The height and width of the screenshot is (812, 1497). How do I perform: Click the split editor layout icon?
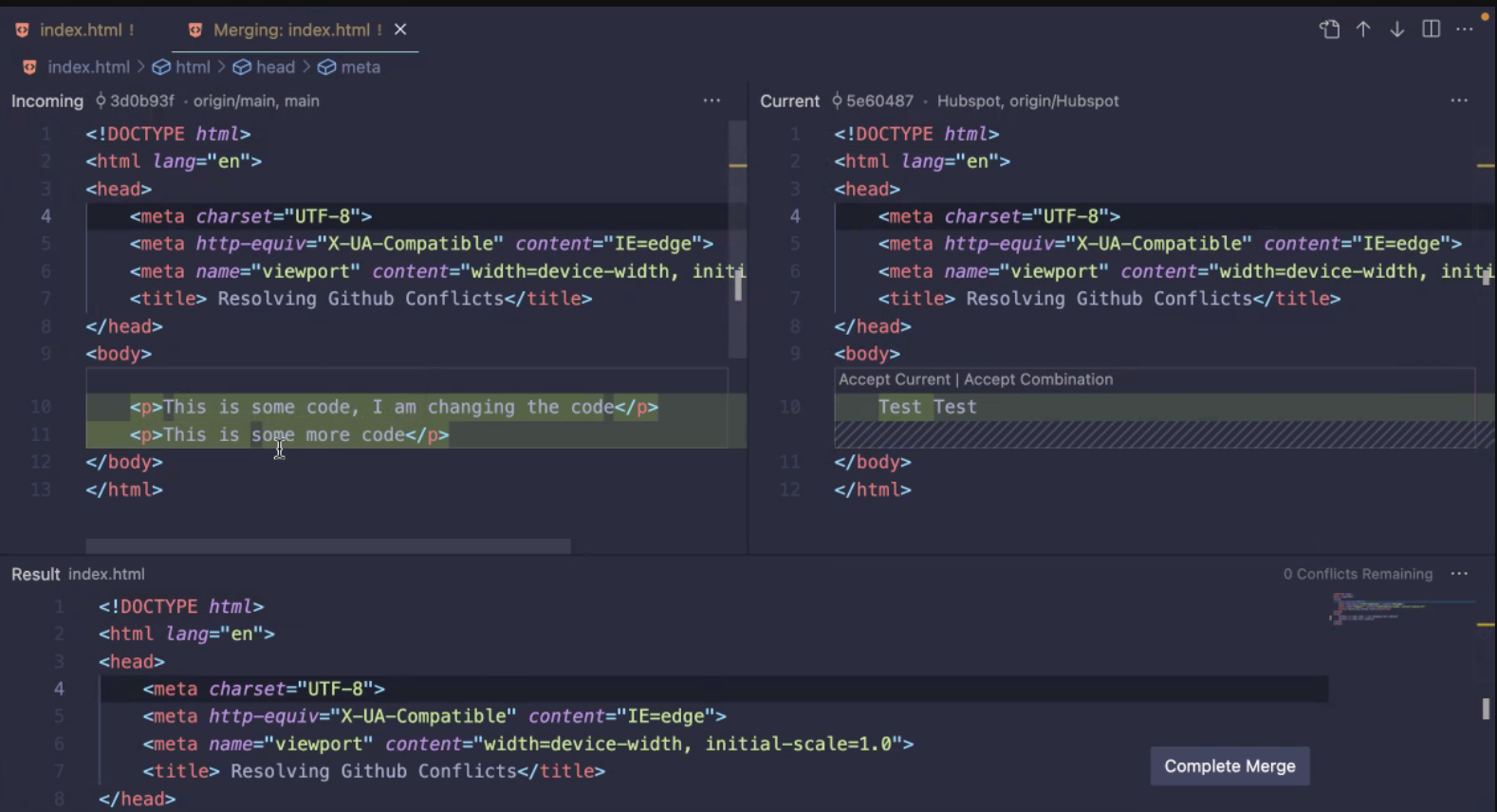[x=1431, y=29]
